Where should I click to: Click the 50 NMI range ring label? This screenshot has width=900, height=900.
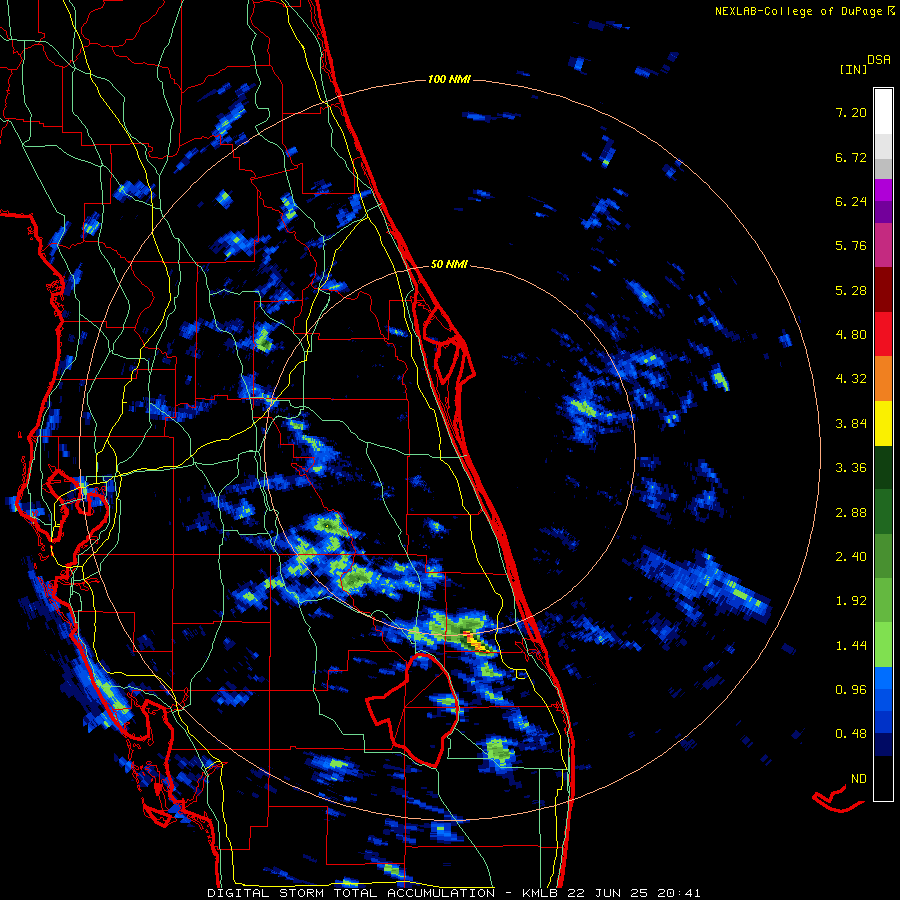point(449,264)
